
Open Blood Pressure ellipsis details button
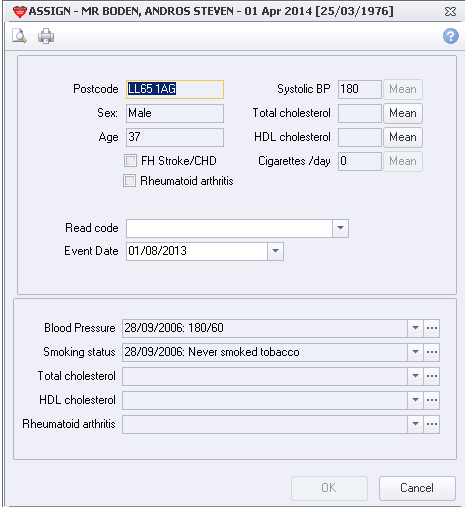point(432,328)
